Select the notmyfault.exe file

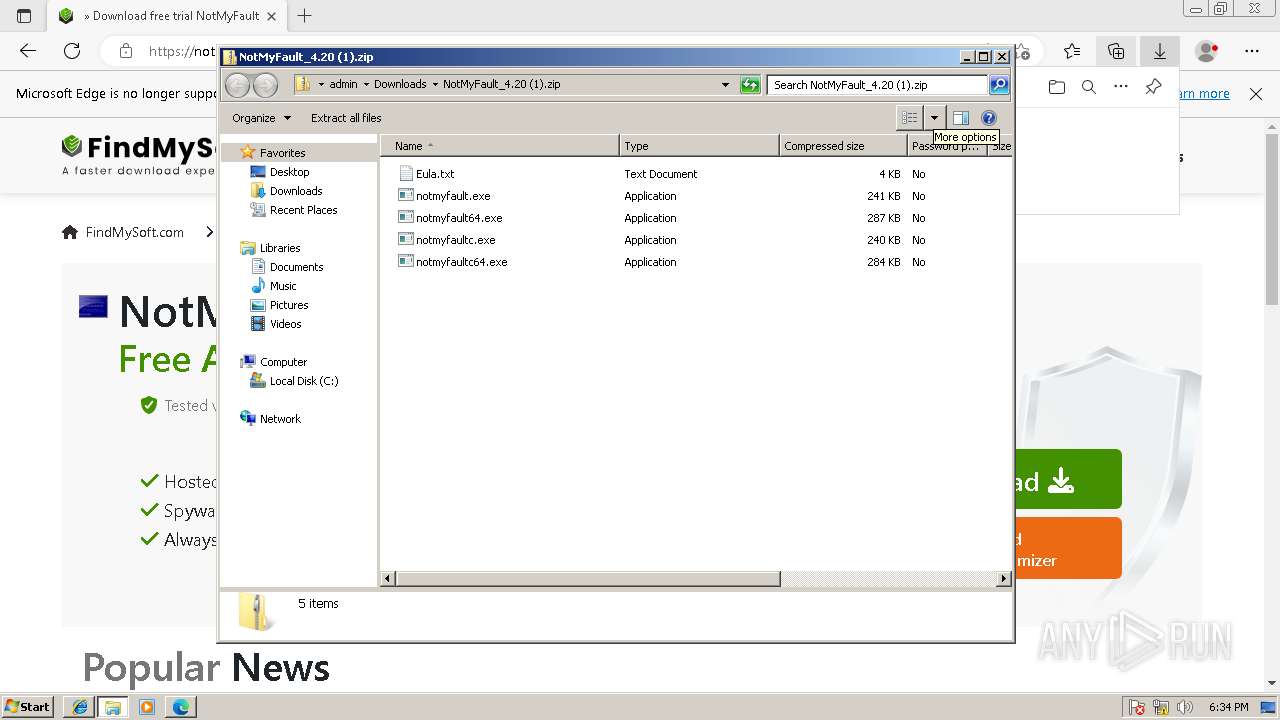[453, 196]
